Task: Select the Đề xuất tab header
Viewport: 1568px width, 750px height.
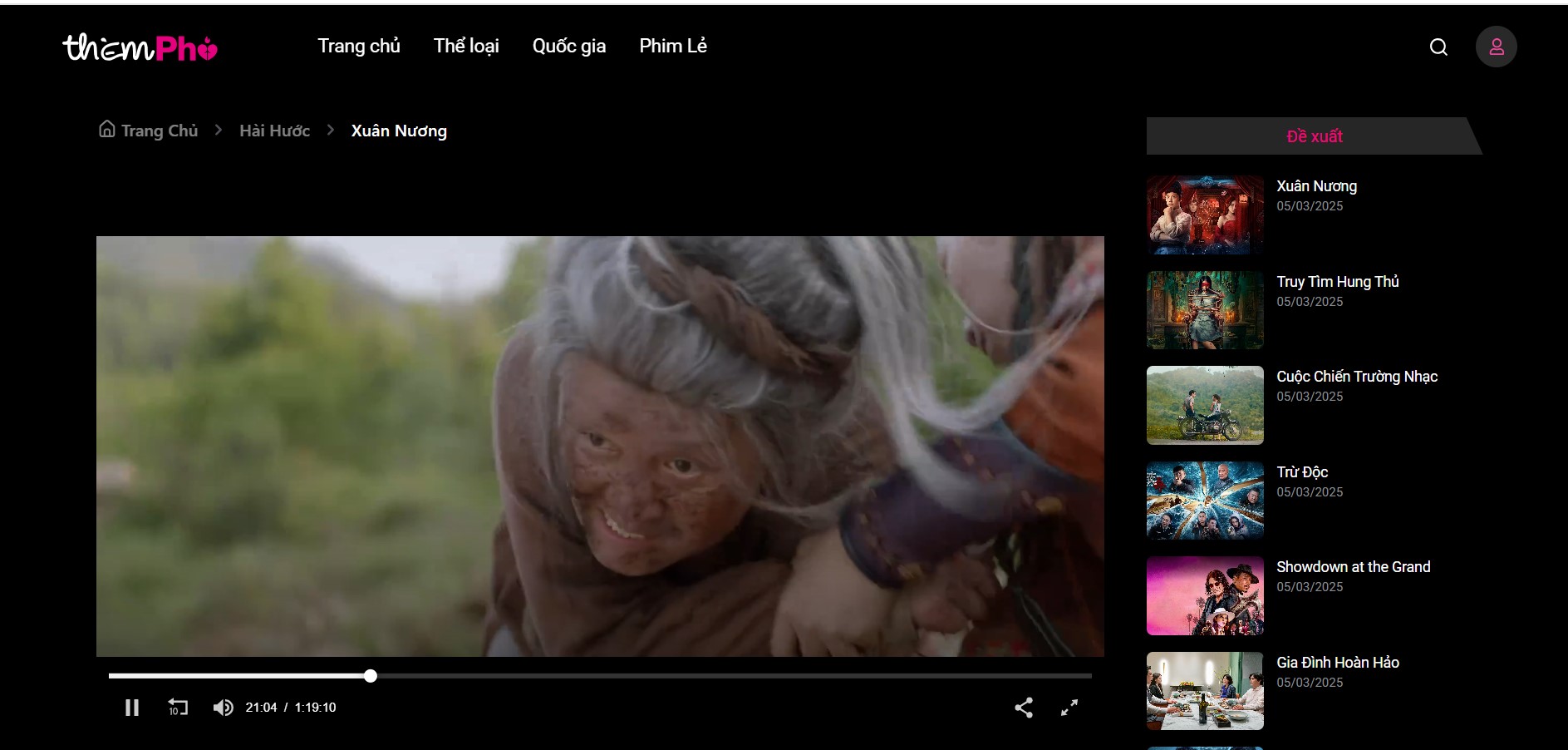Action: (1314, 136)
